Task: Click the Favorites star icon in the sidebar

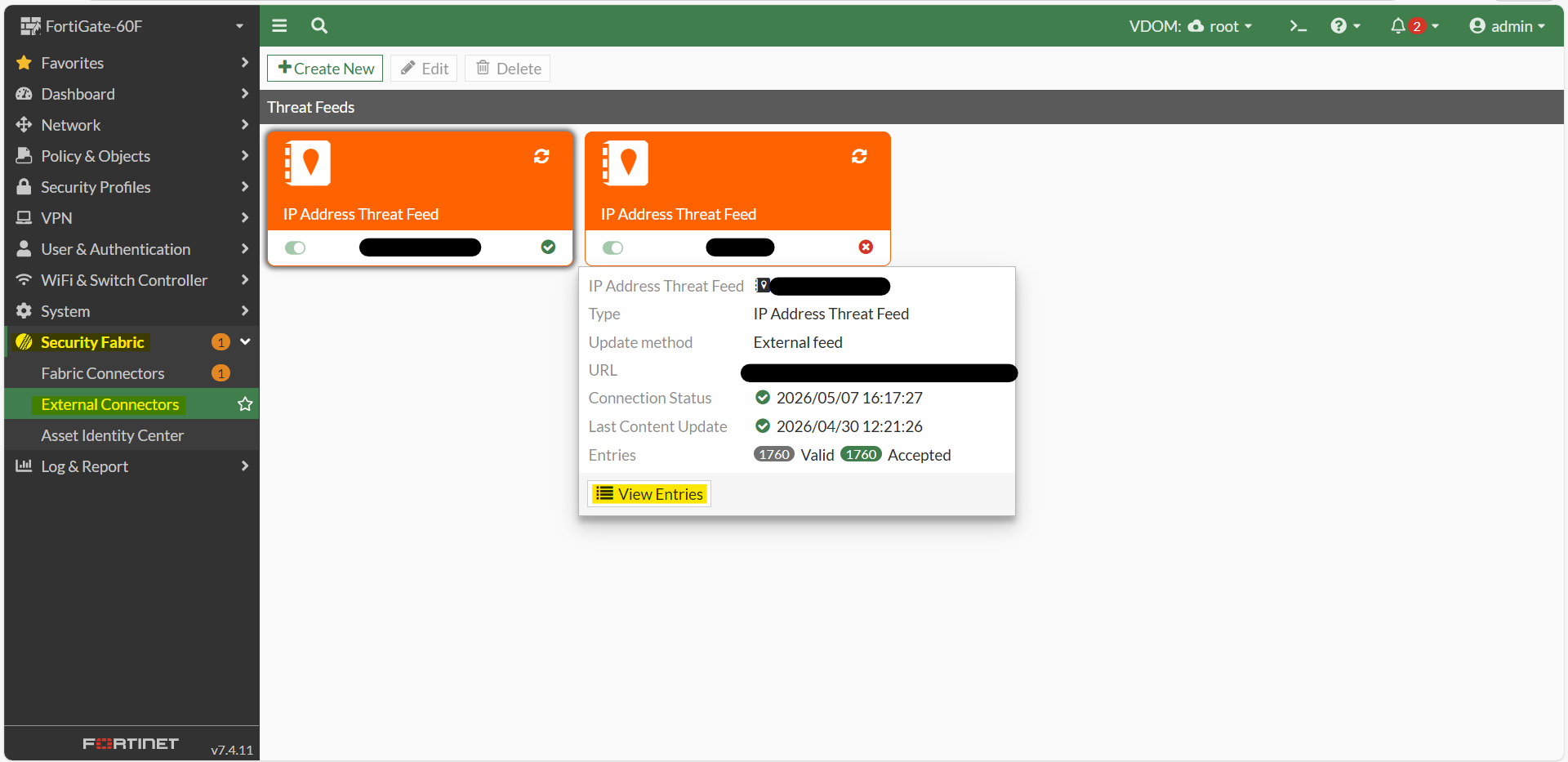Action: [x=24, y=63]
